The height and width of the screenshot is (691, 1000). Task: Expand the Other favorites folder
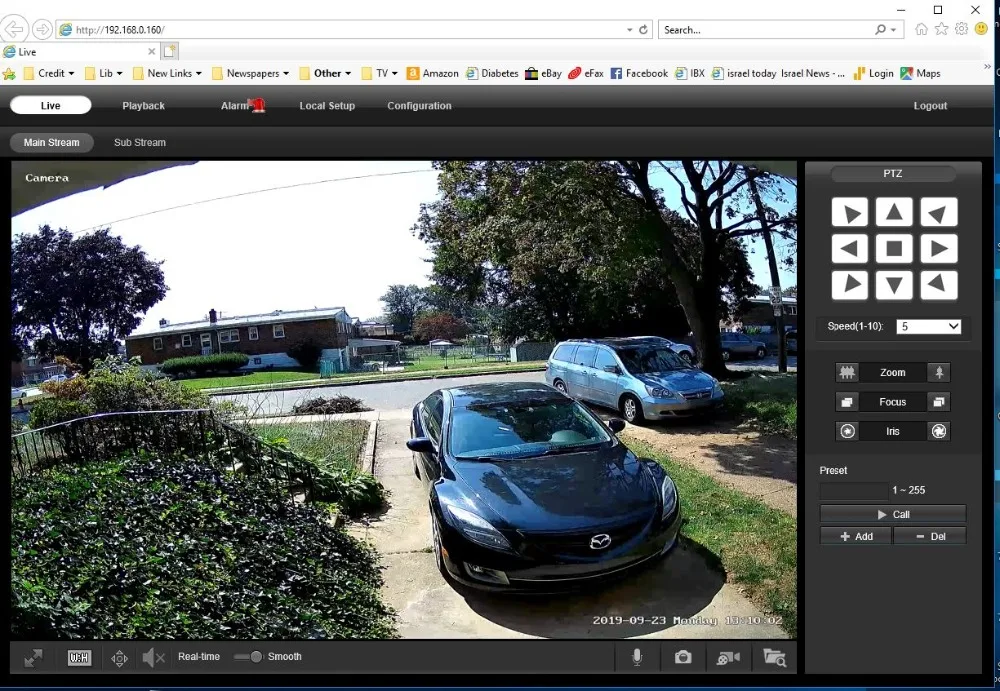(325, 73)
